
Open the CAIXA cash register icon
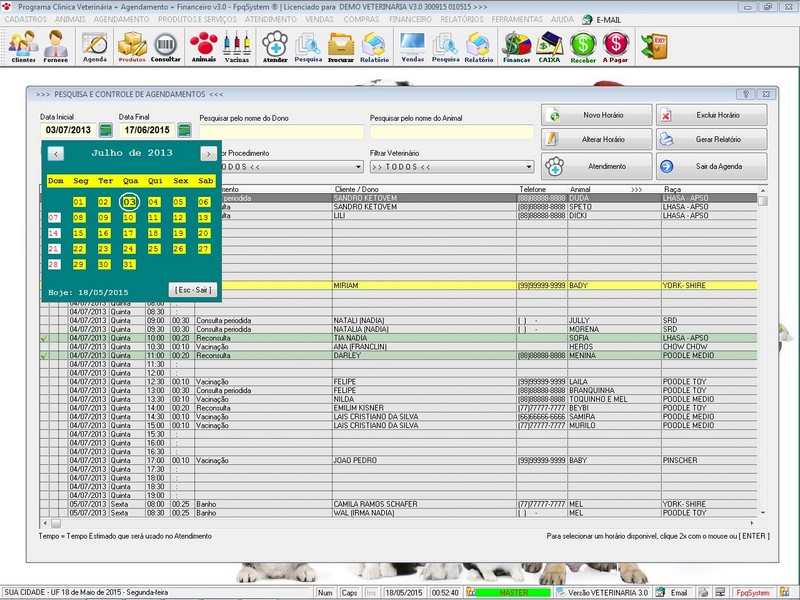pos(549,45)
